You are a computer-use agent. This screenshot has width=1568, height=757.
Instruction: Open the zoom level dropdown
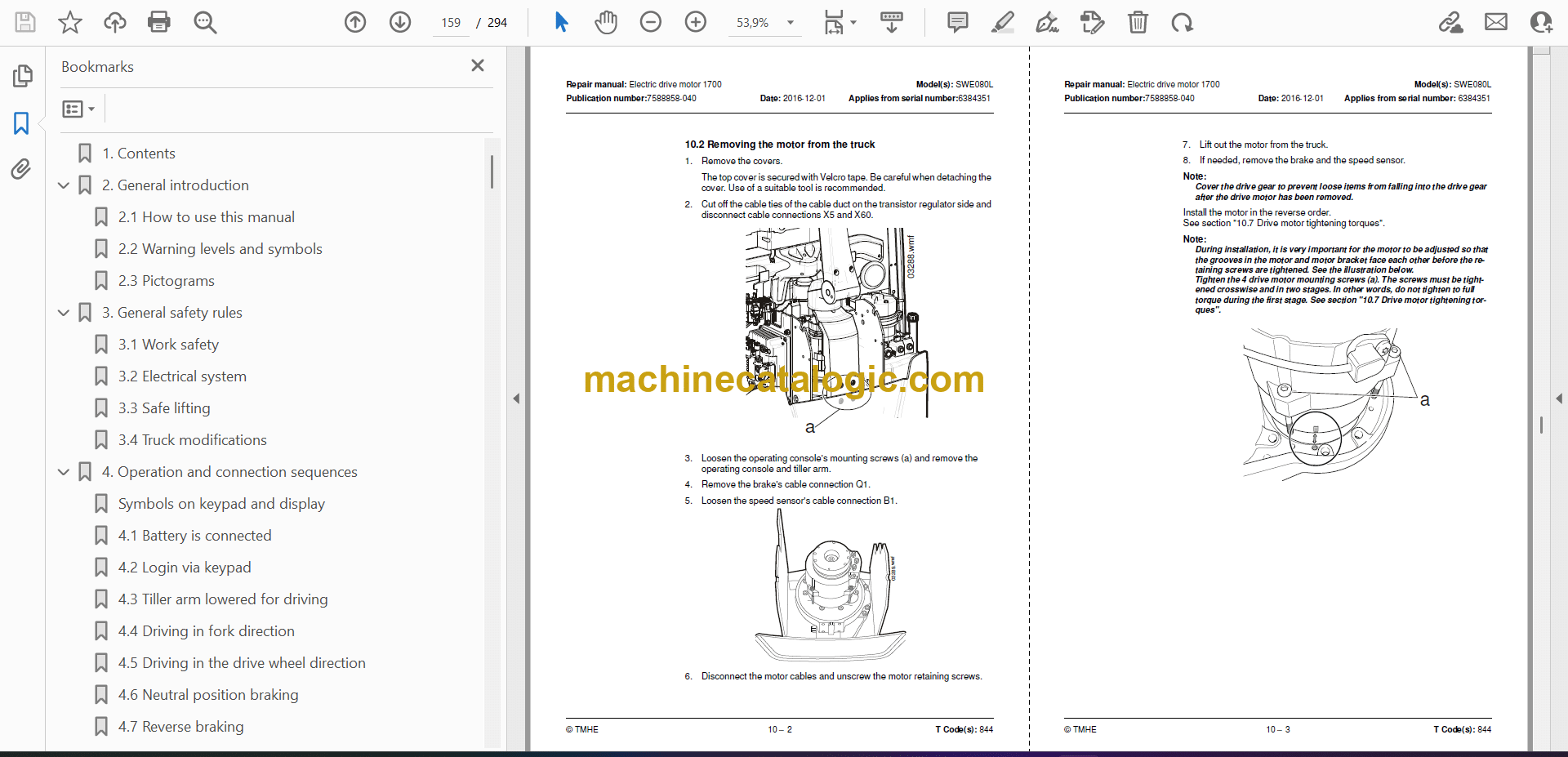(x=791, y=23)
